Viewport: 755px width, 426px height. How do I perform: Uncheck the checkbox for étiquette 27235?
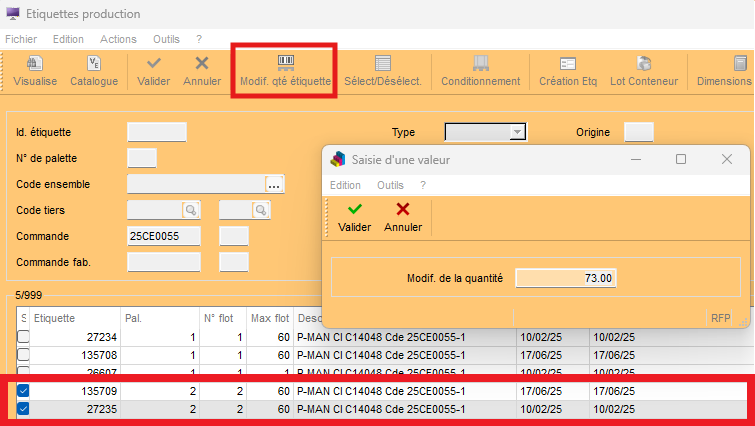23,409
